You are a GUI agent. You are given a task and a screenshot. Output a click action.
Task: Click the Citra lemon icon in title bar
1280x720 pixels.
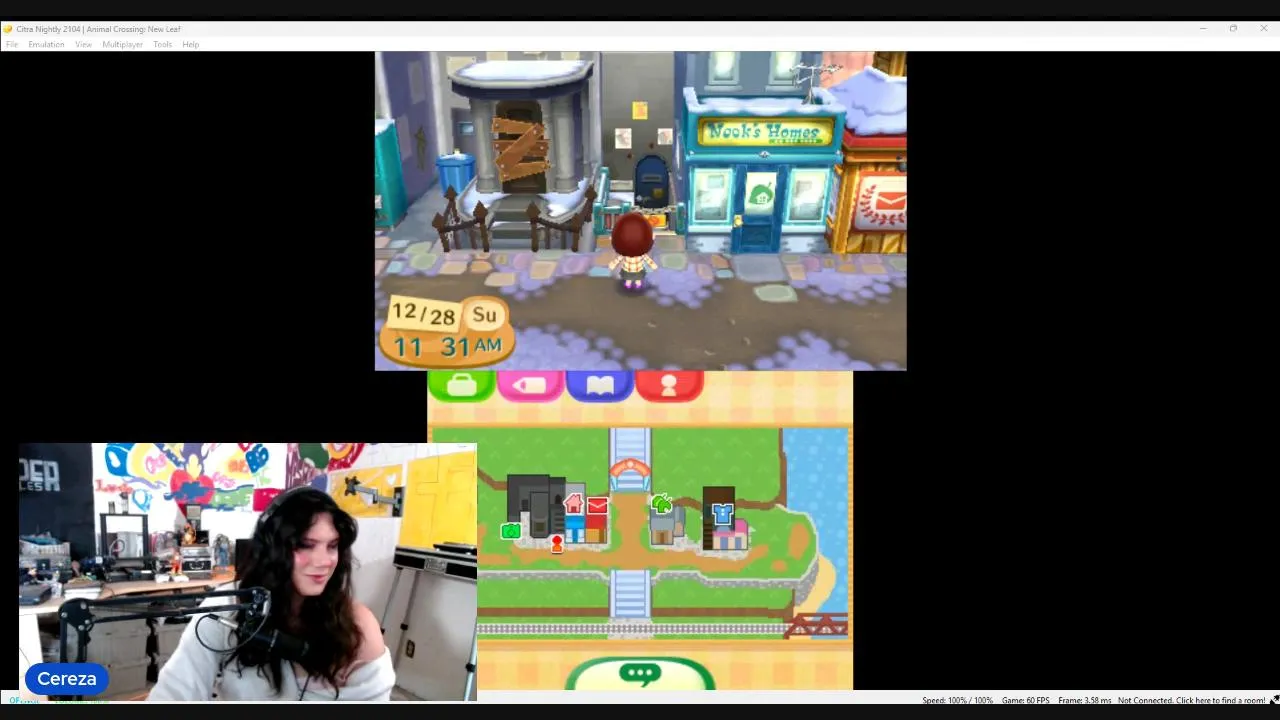point(8,29)
